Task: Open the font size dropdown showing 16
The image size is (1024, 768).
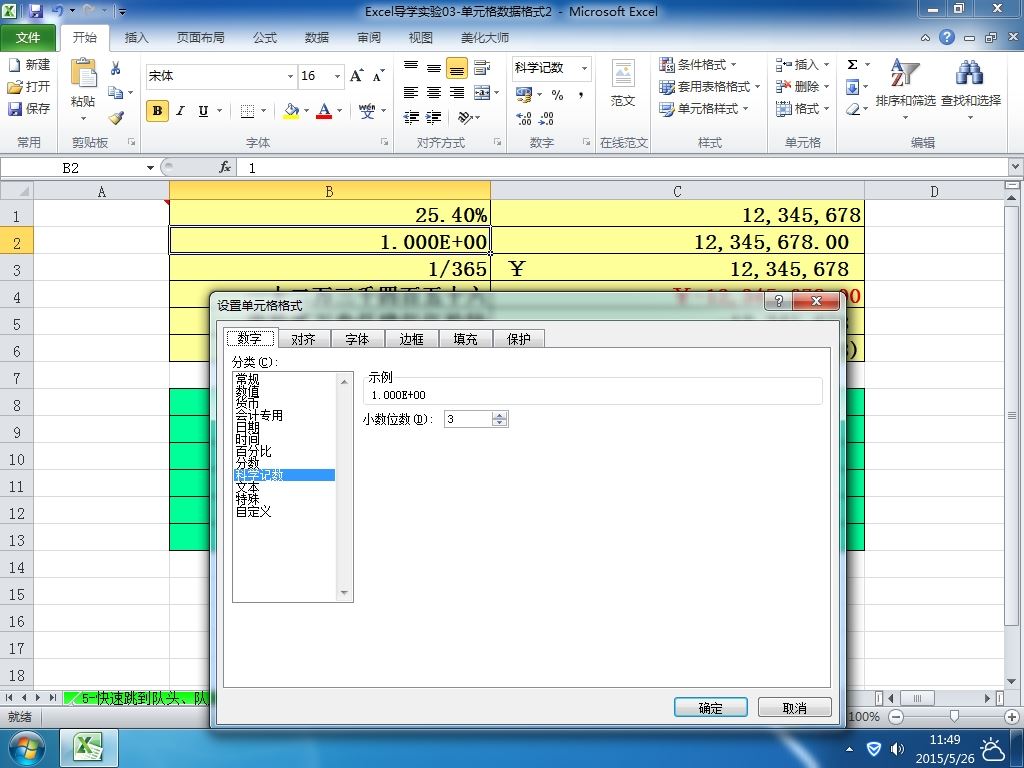Action: coord(338,76)
